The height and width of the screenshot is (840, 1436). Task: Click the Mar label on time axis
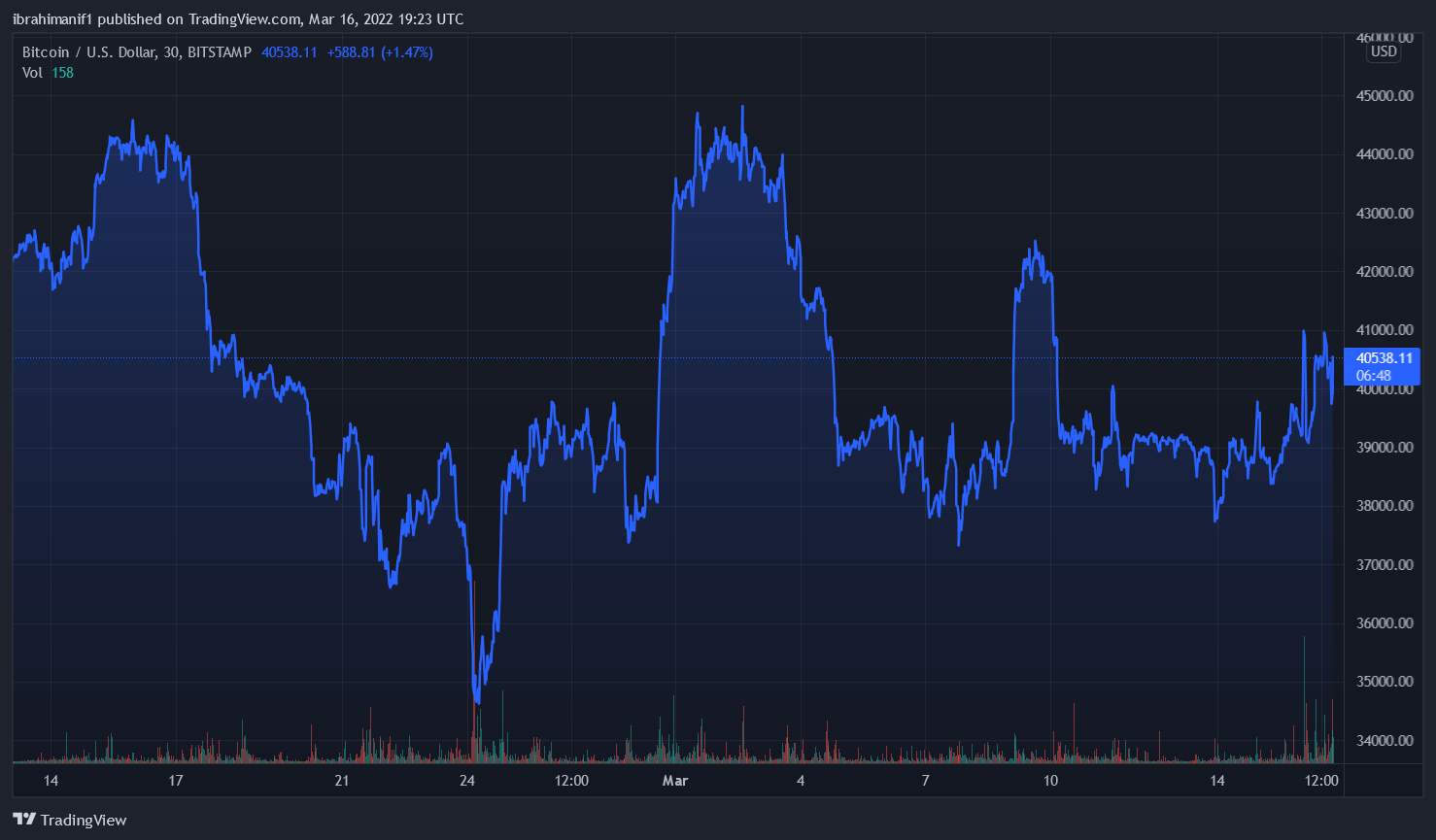point(674,781)
